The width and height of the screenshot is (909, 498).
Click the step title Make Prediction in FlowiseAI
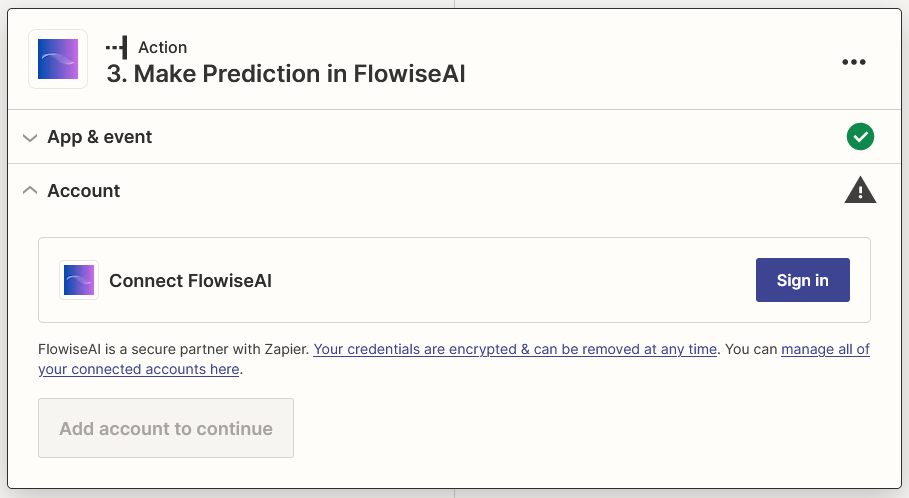pyautogui.click(x=286, y=74)
